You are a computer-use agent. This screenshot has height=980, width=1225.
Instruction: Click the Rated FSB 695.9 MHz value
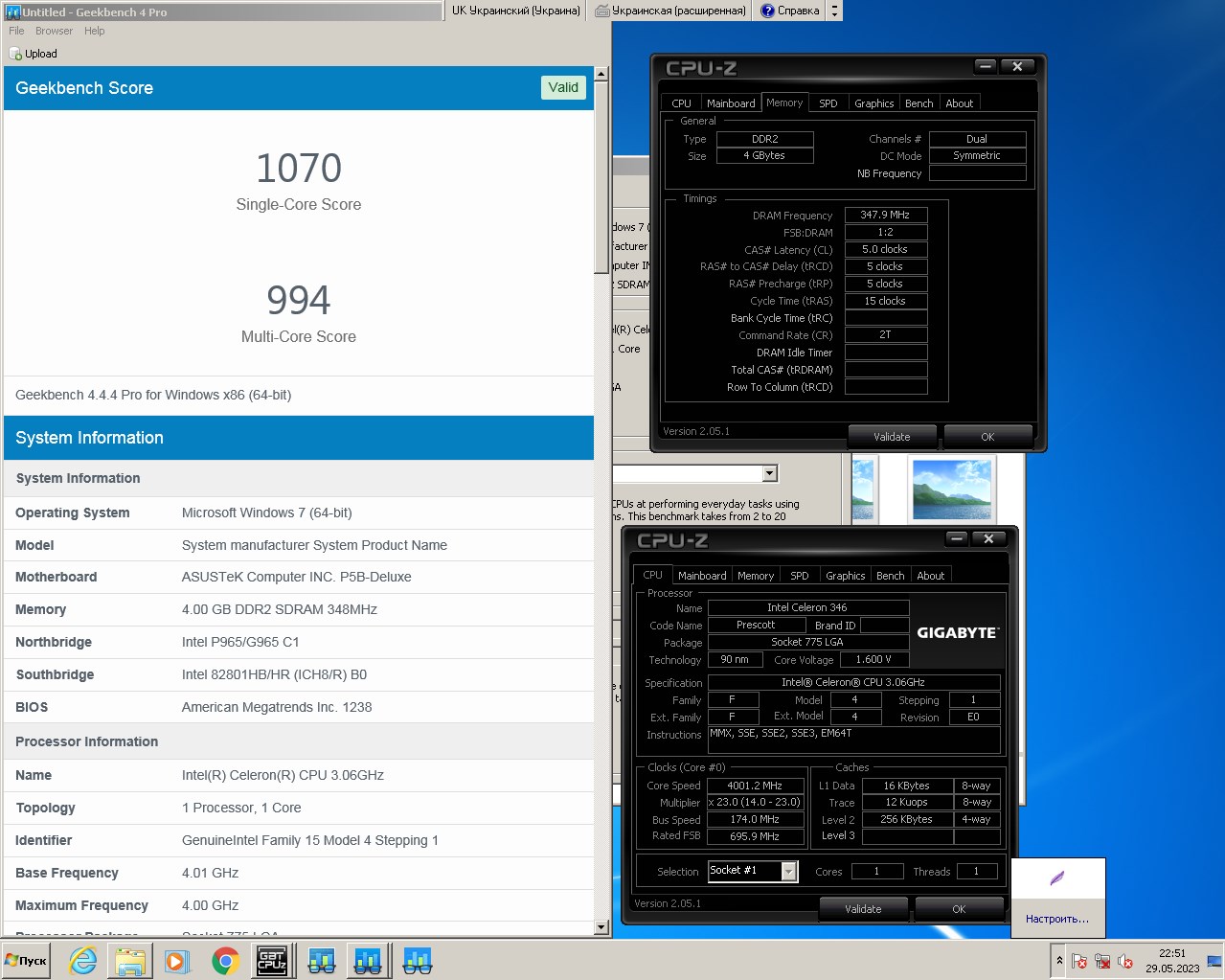[x=755, y=836]
